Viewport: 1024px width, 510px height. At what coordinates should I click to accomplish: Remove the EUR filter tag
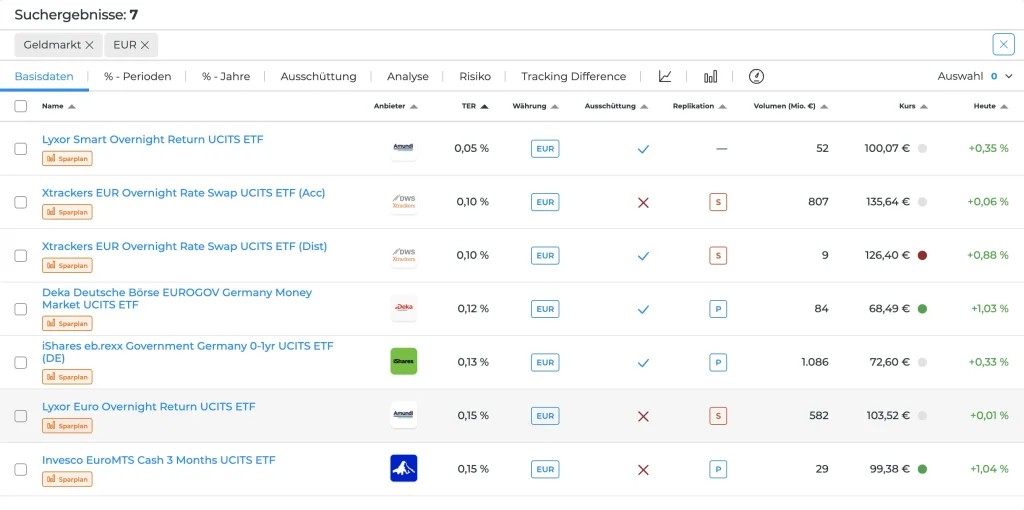pos(145,45)
